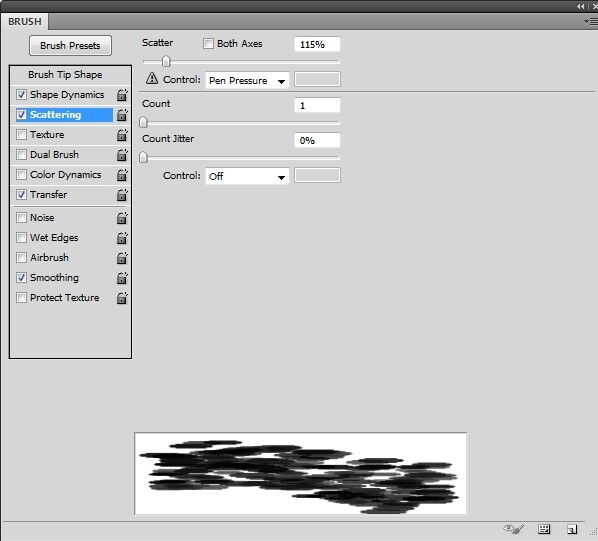Open the Brush Tip Shape section

(65, 75)
